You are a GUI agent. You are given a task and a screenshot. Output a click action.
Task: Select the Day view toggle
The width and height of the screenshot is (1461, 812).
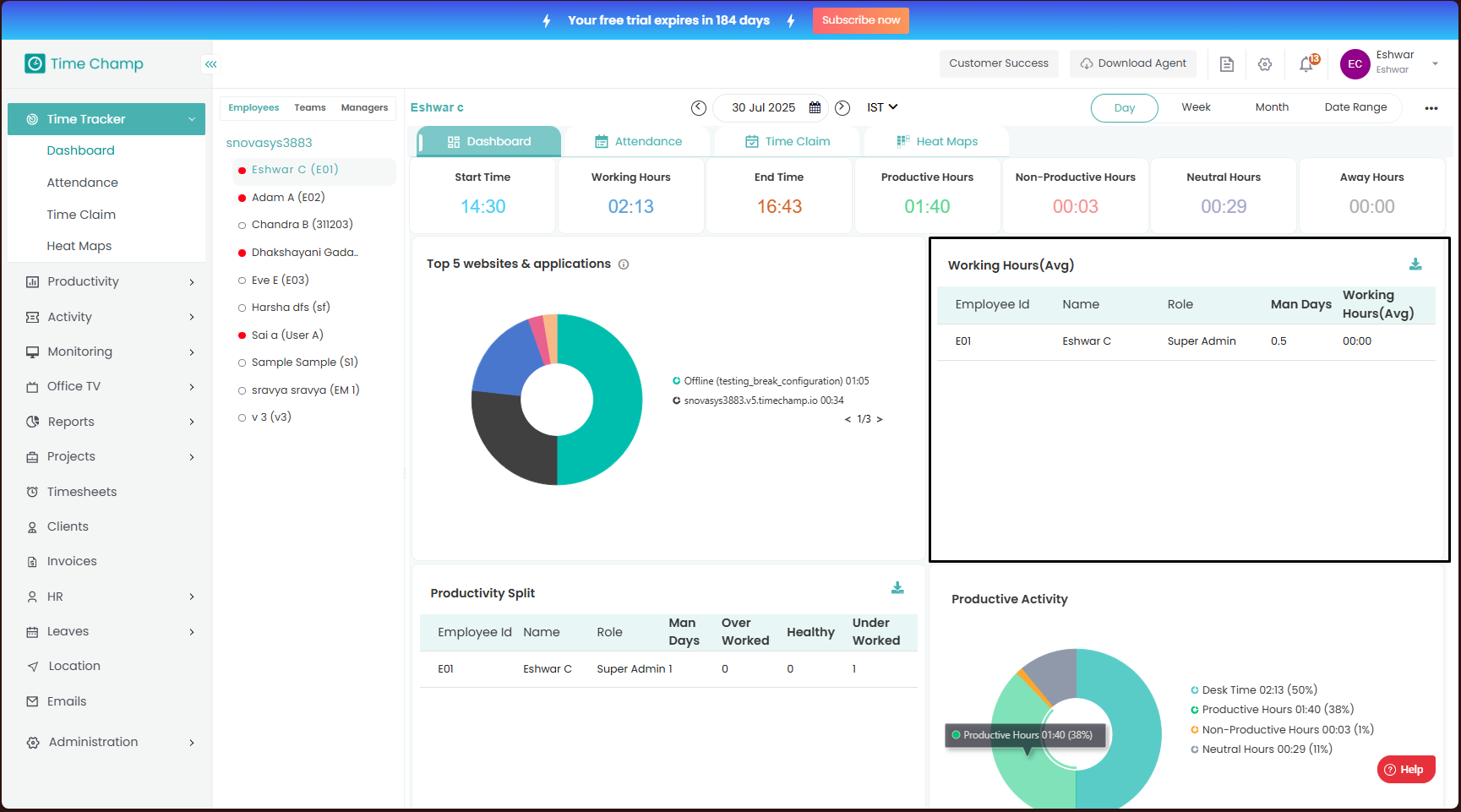(1124, 108)
